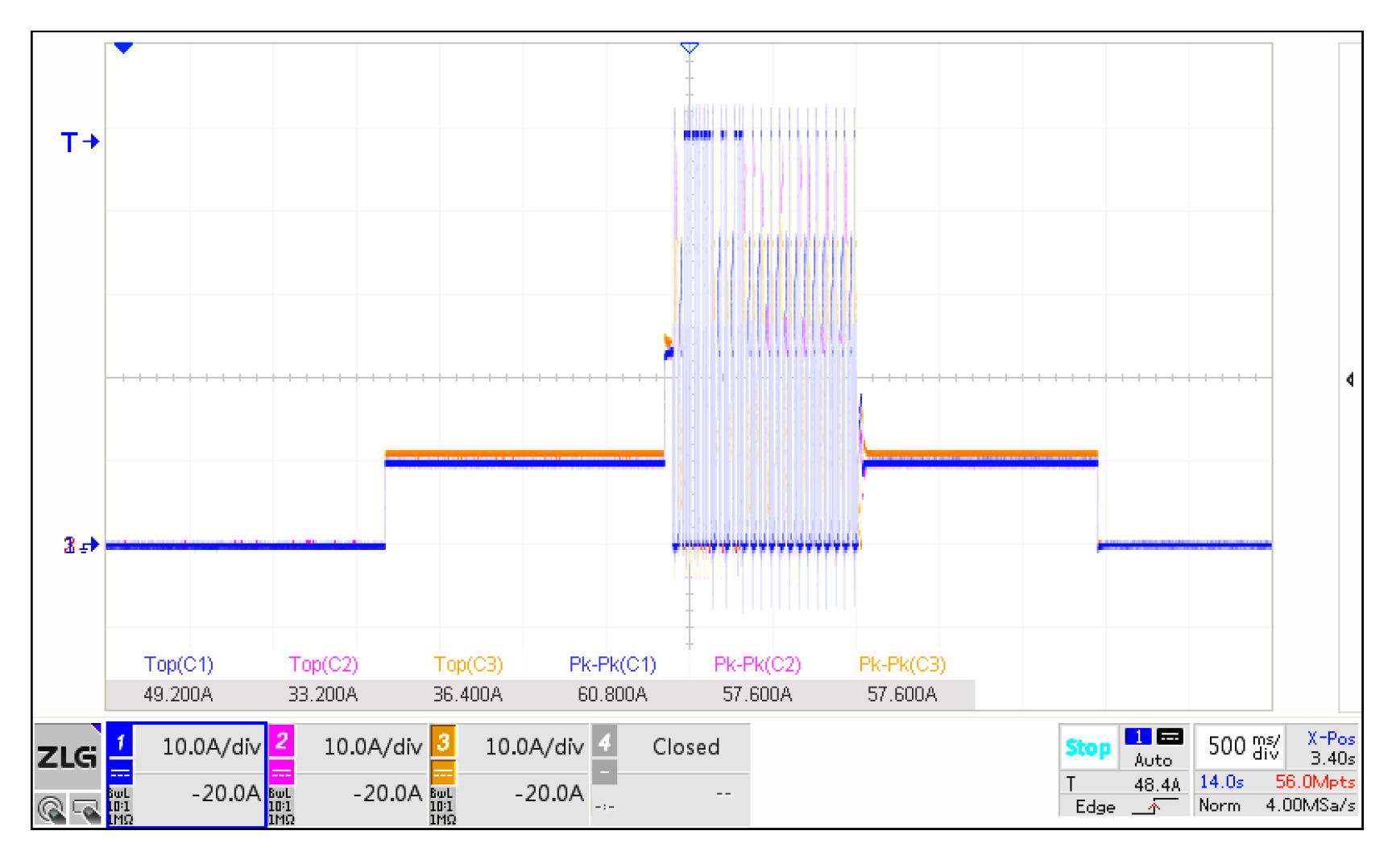
Task: Open channel 1 10.0A/div vertical scale
Action: point(211,747)
